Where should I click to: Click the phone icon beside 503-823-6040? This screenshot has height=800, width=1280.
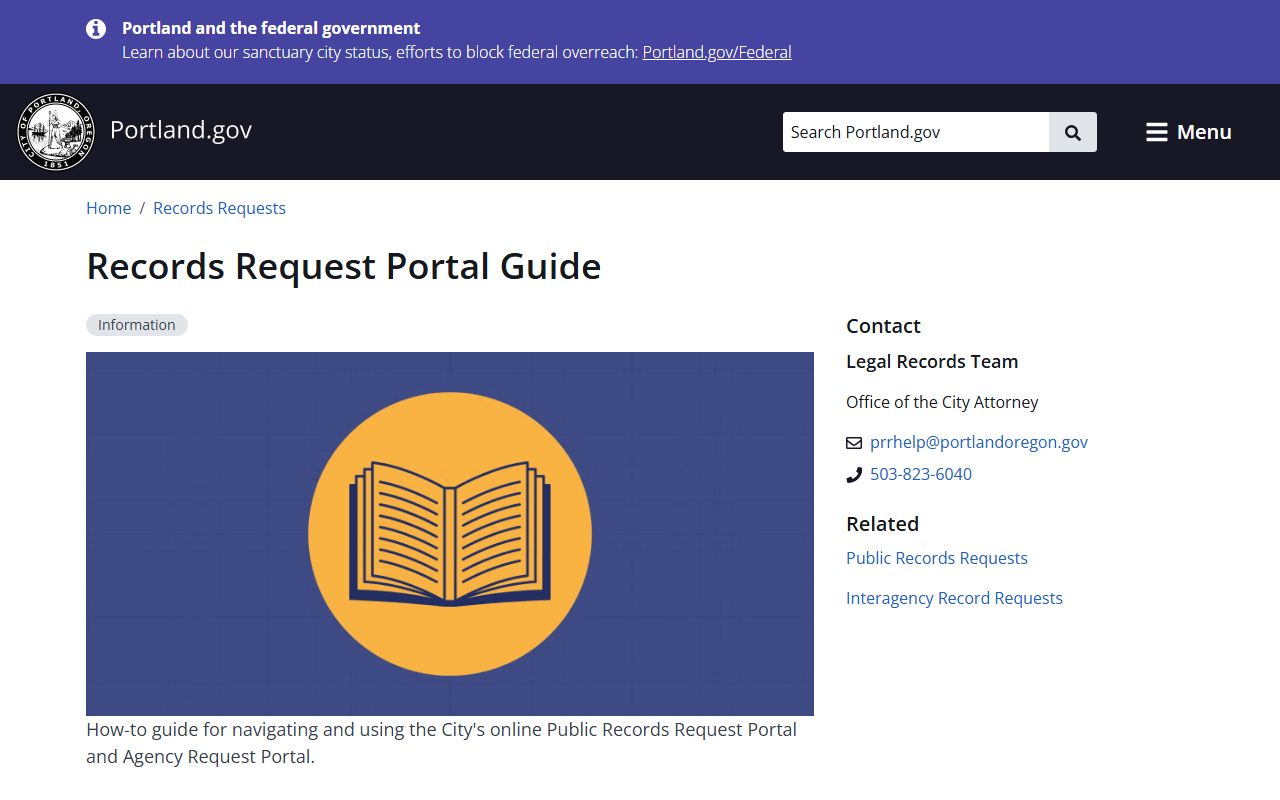coord(854,475)
